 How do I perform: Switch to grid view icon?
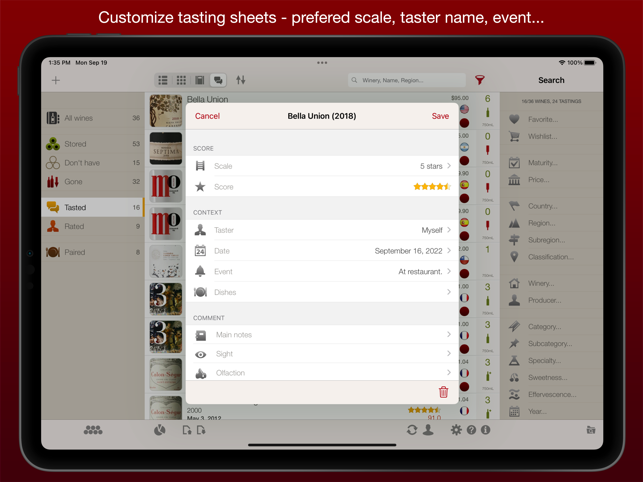[x=181, y=80]
